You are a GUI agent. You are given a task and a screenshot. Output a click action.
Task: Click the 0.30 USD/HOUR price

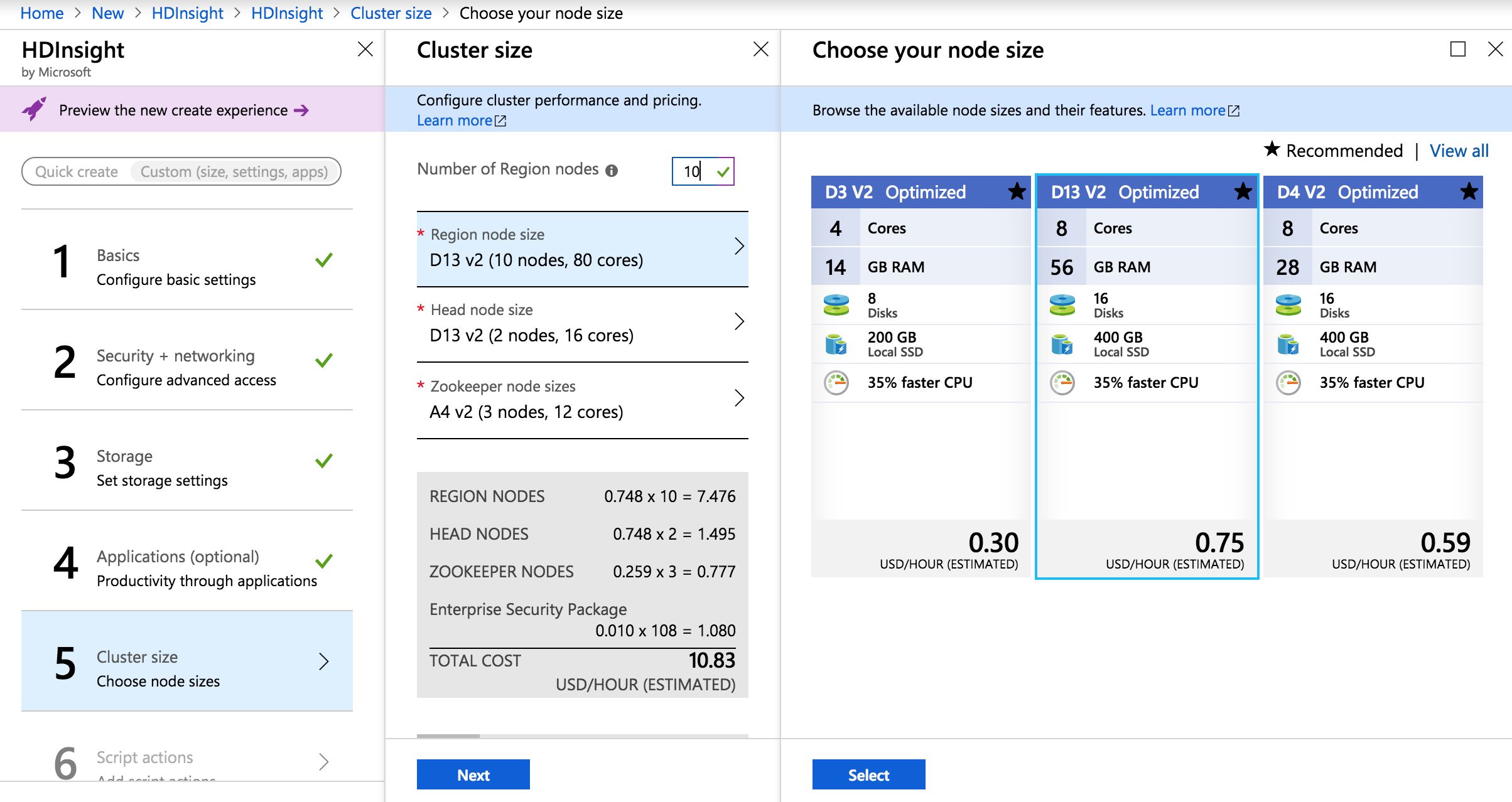coord(993,542)
